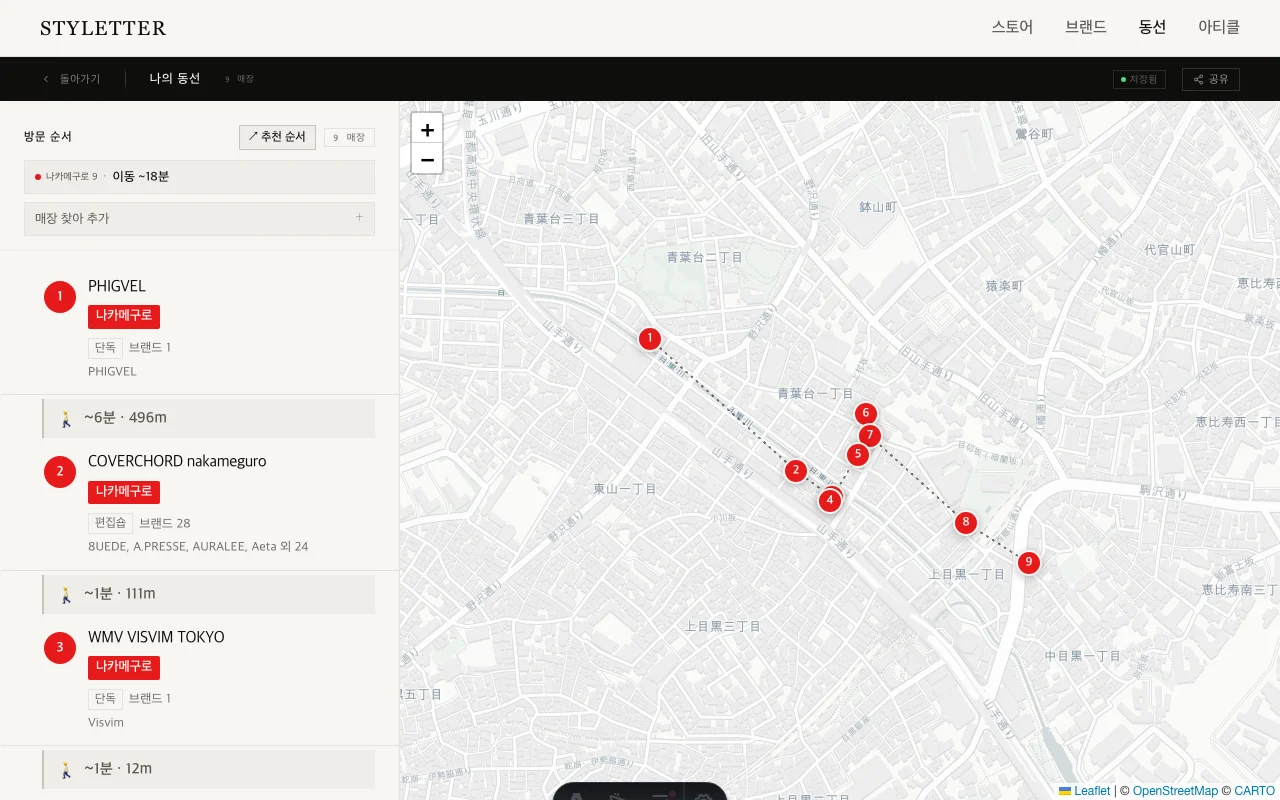Open the 브랜드 menu item
Viewport: 1280px width, 800px height.
pyautogui.click(x=1086, y=28)
